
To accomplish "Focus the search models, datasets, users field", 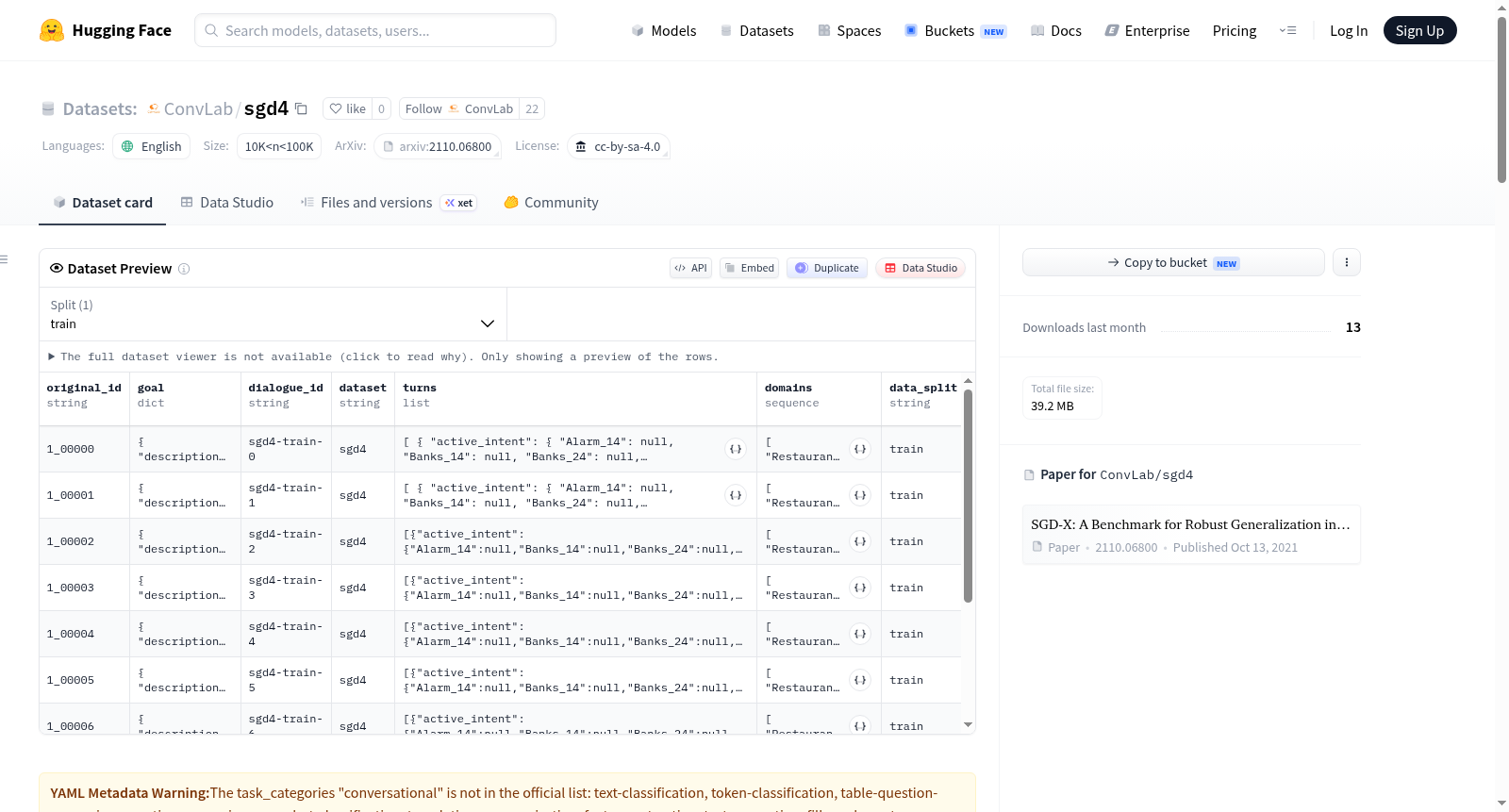I will point(375,30).
